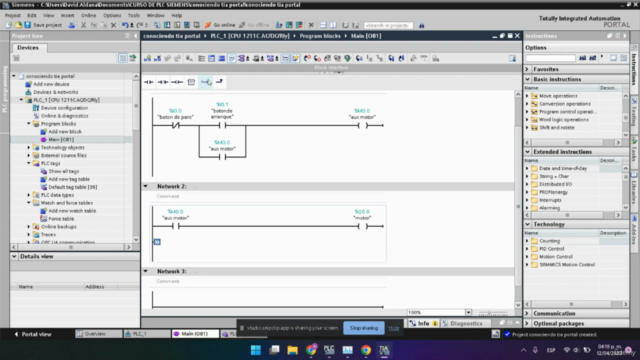The image size is (640, 360).
Task: Click the TIA Portal taskbar icon
Action: coord(384,350)
